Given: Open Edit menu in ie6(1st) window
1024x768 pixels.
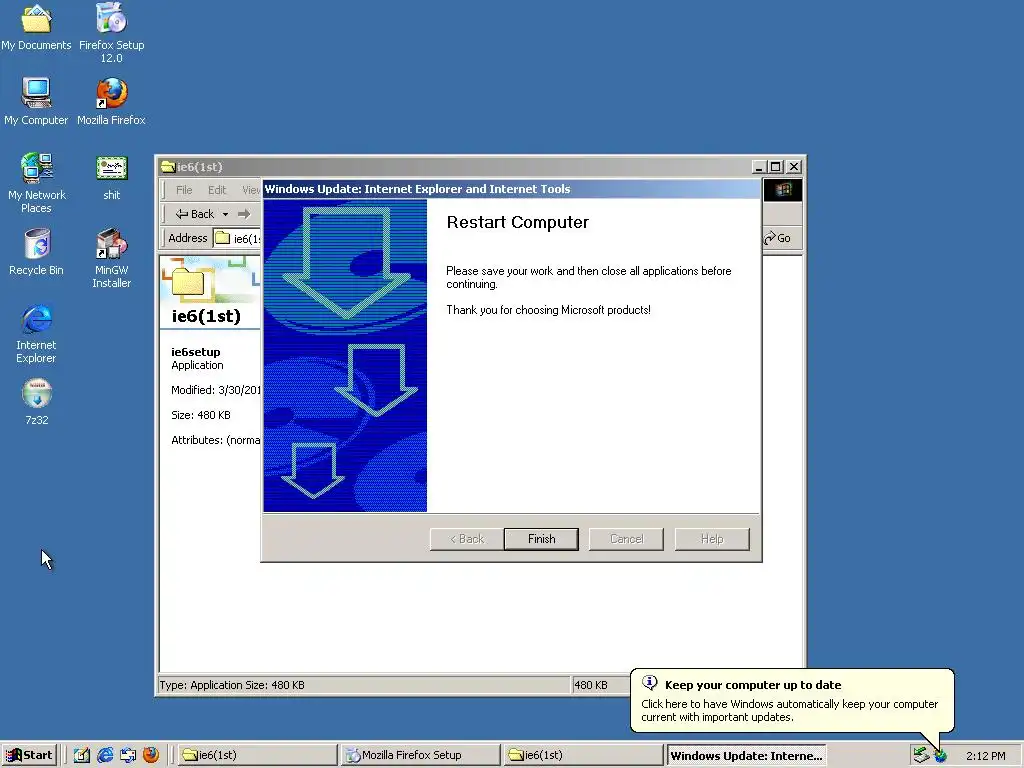Looking at the screenshot, I should click(x=217, y=190).
